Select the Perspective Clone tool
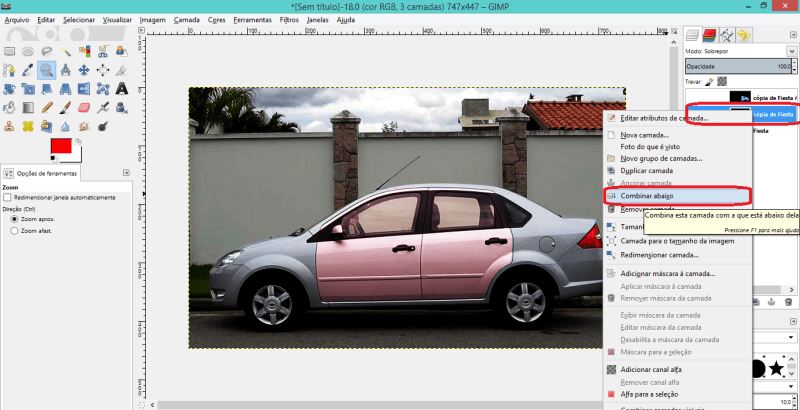 47,125
